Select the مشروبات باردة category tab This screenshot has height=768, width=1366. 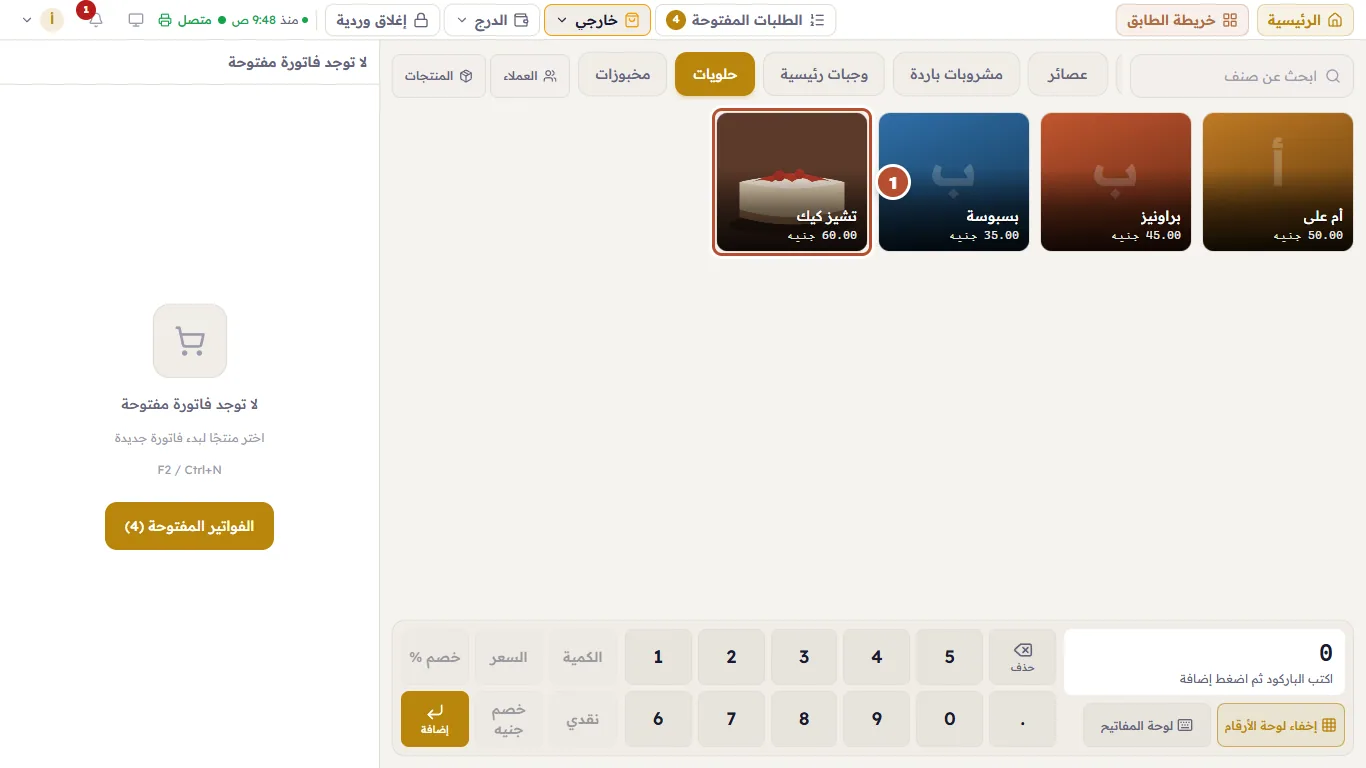pos(956,75)
